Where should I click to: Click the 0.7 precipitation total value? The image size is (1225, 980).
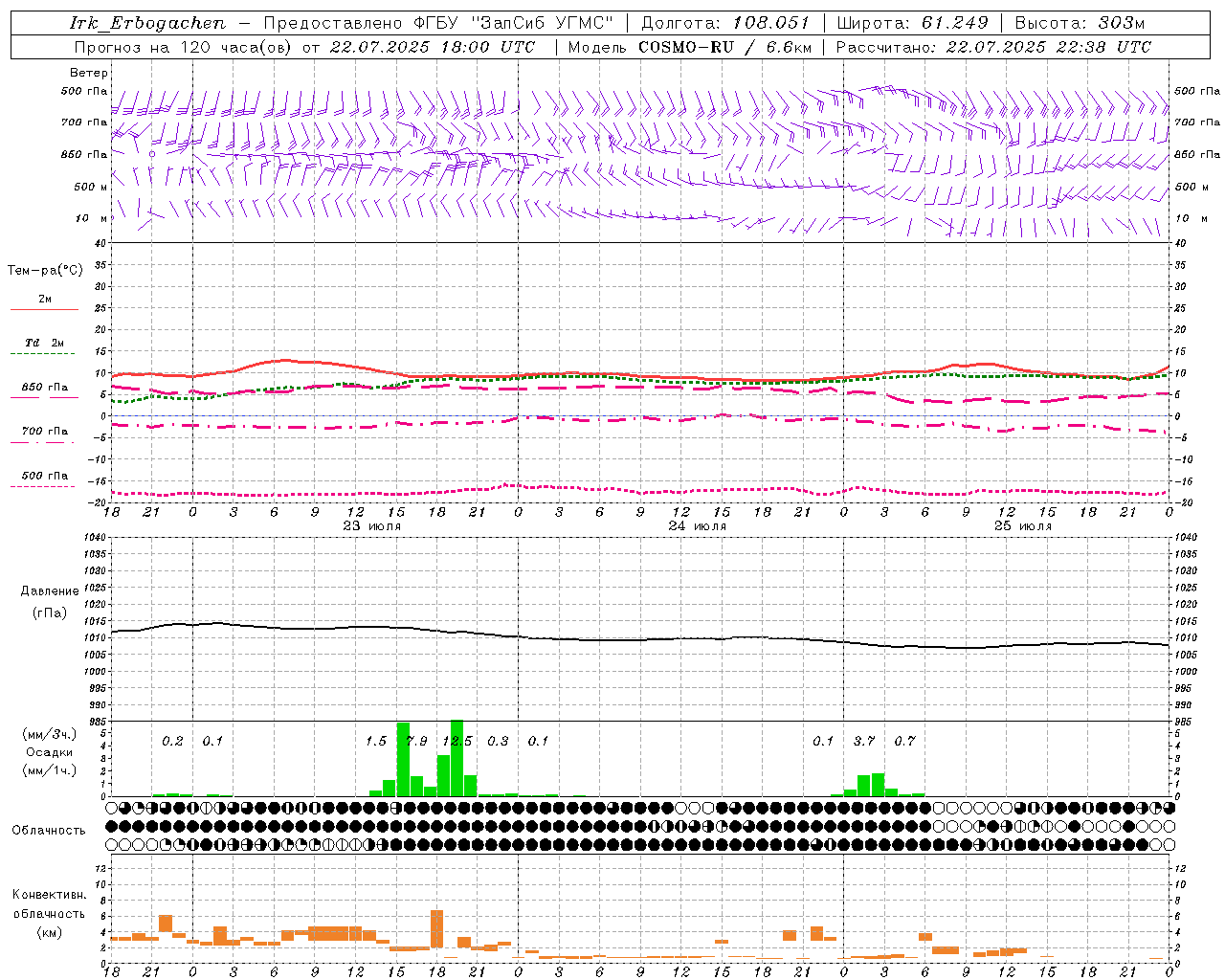tap(904, 741)
